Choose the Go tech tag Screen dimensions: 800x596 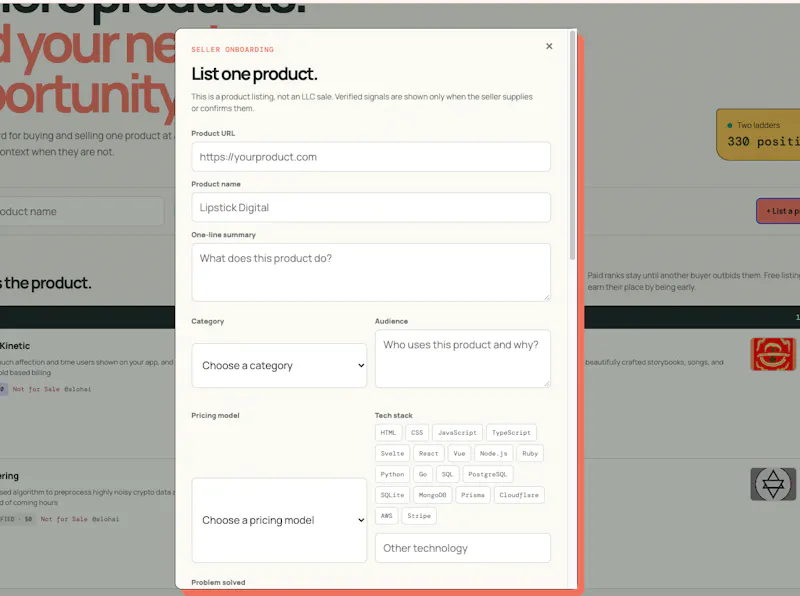pyautogui.click(x=423, y=474)
